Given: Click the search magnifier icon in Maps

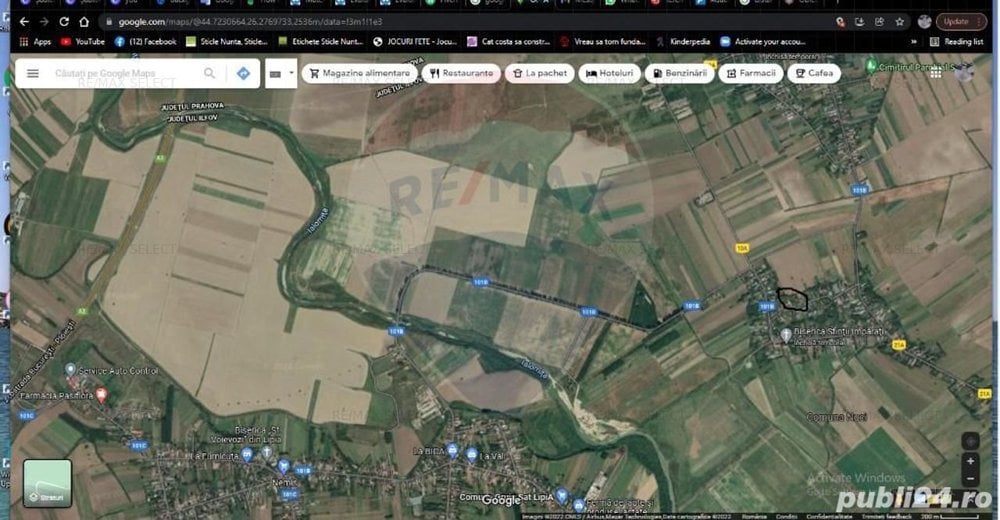Looking at the screenshot, I should pyautogui.click(x=210, y=74).
